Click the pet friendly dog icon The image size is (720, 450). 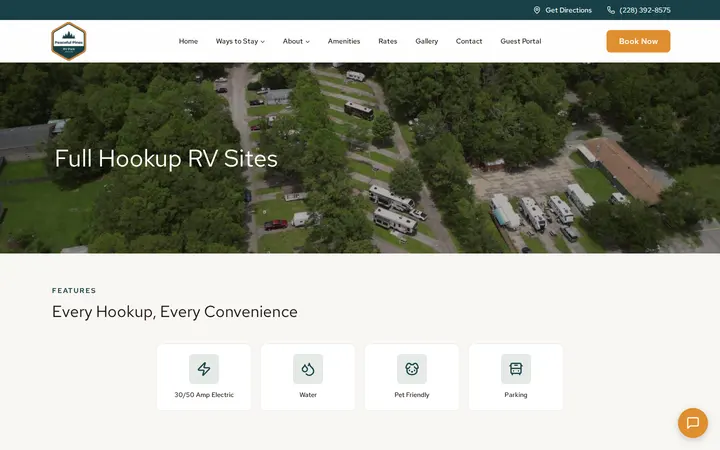tap(412, 369)
